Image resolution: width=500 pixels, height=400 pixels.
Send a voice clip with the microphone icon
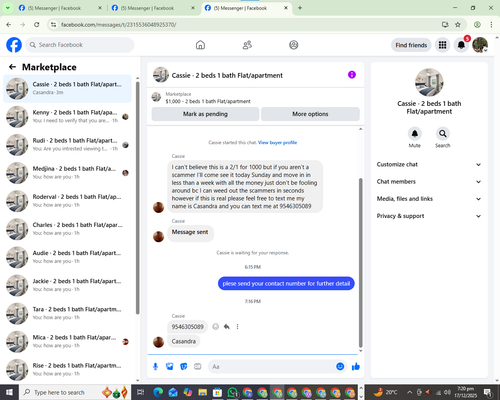155,367
